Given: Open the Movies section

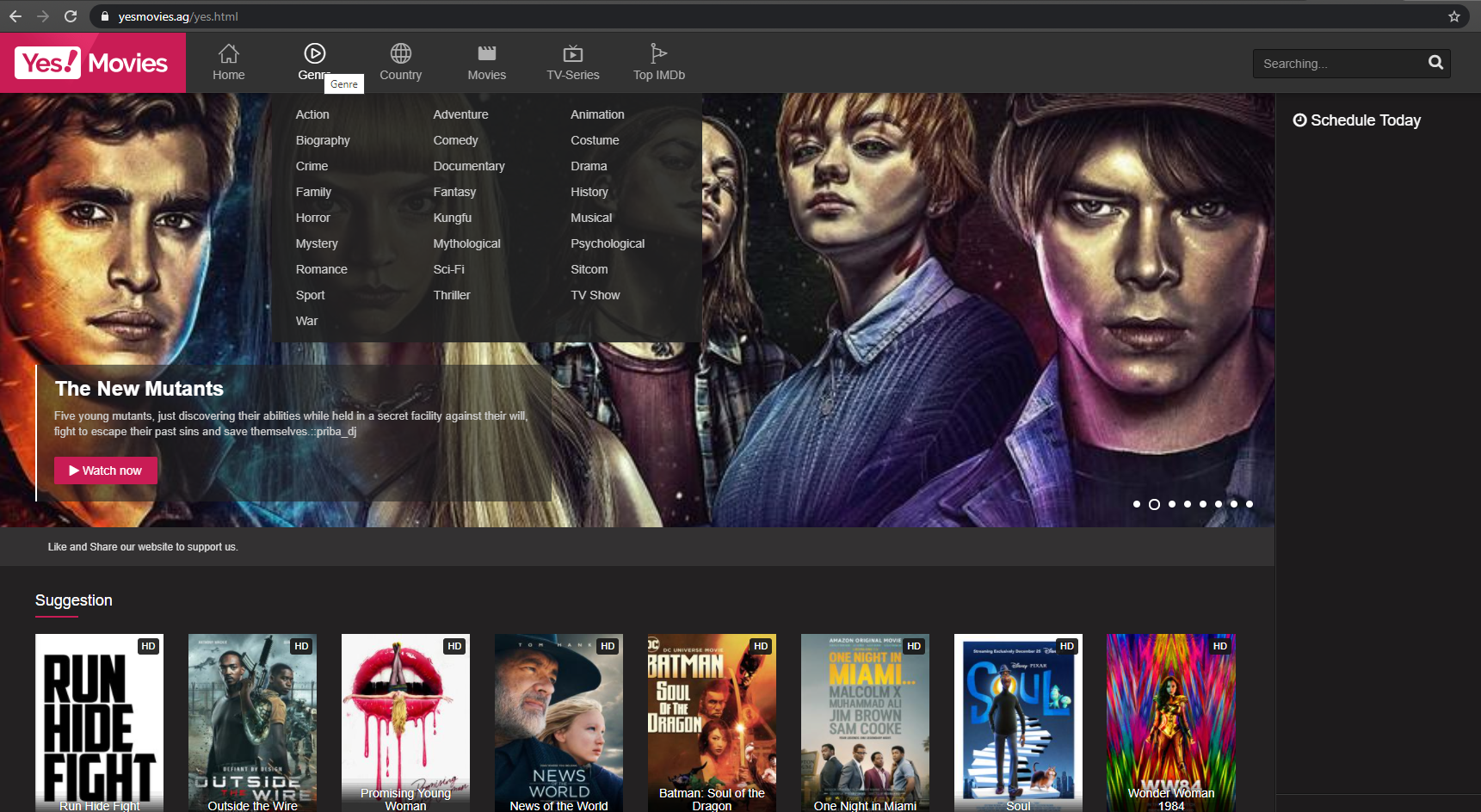Looking at the screenshot, I should tap(487, 63).
